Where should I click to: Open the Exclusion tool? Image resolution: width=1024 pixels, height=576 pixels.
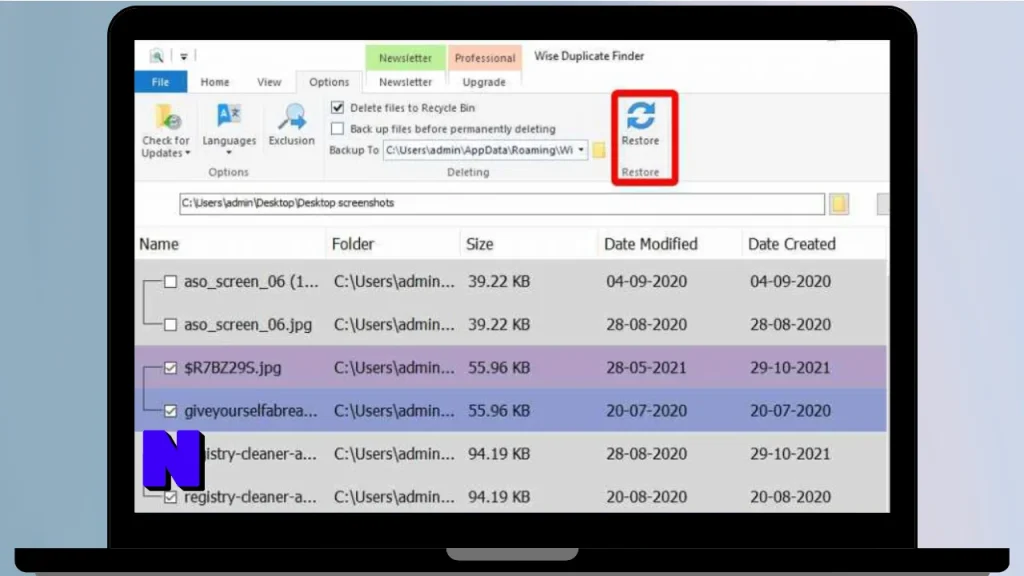[x=291, y=125]
